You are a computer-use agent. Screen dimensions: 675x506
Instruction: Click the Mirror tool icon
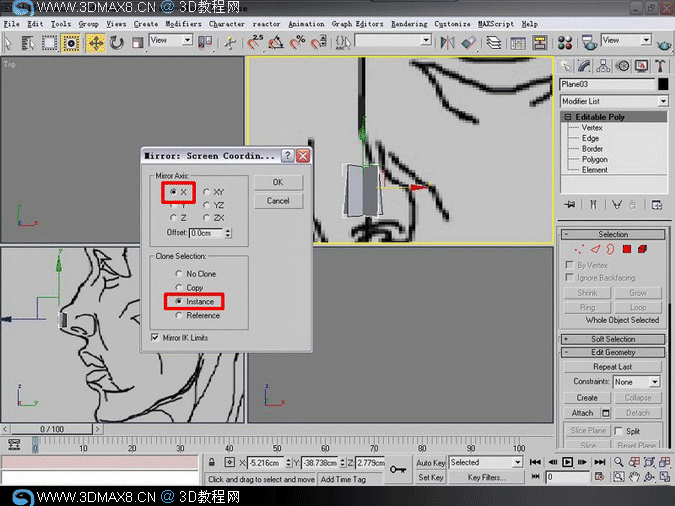pos(448,43)
